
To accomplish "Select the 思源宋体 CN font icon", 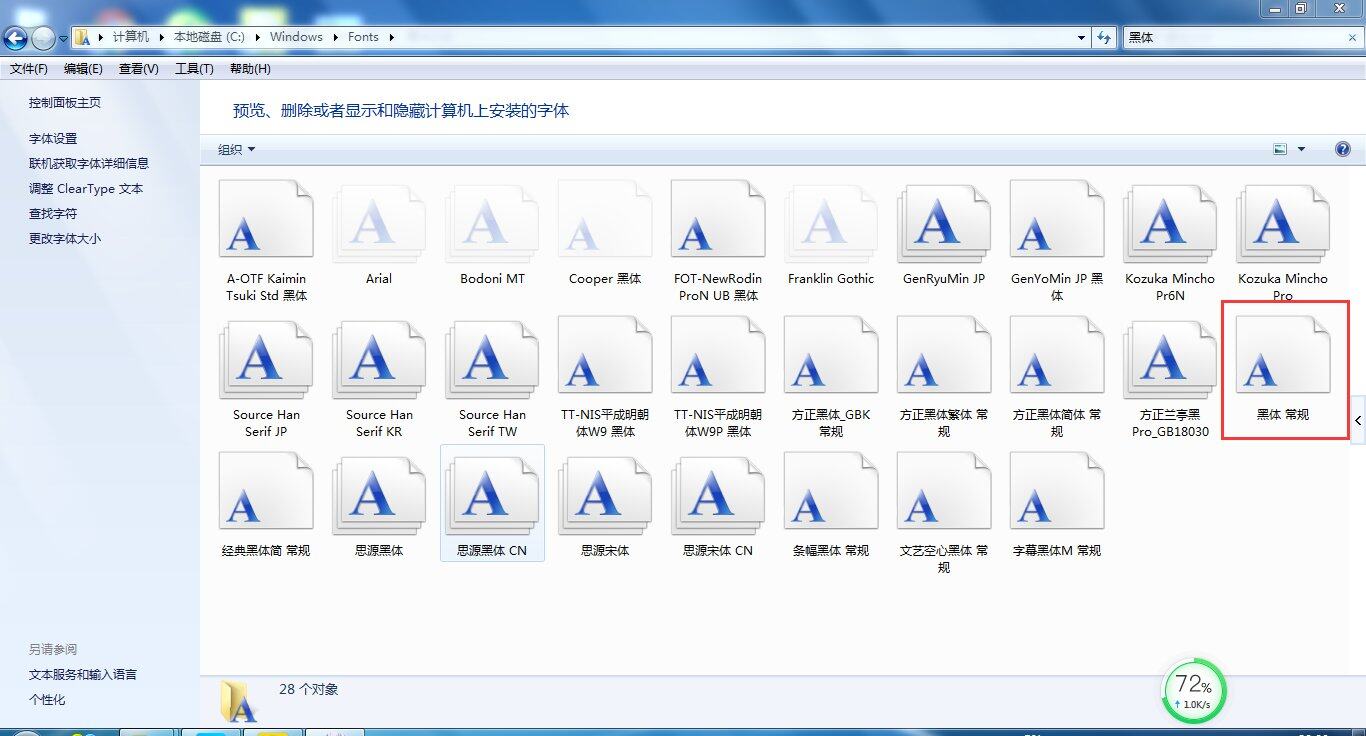I will (x=718, y=493).
